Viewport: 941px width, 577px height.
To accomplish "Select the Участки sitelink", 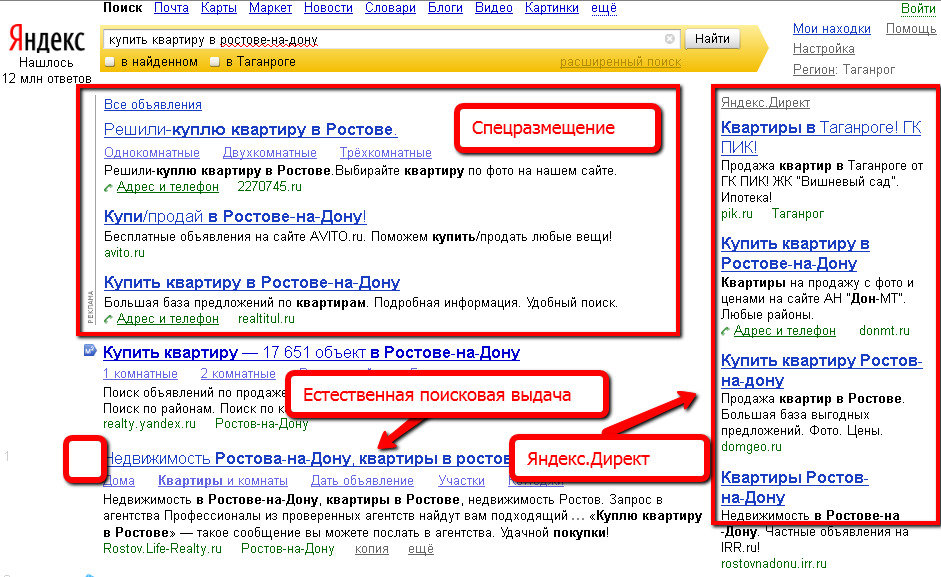I will click(461, 481).
